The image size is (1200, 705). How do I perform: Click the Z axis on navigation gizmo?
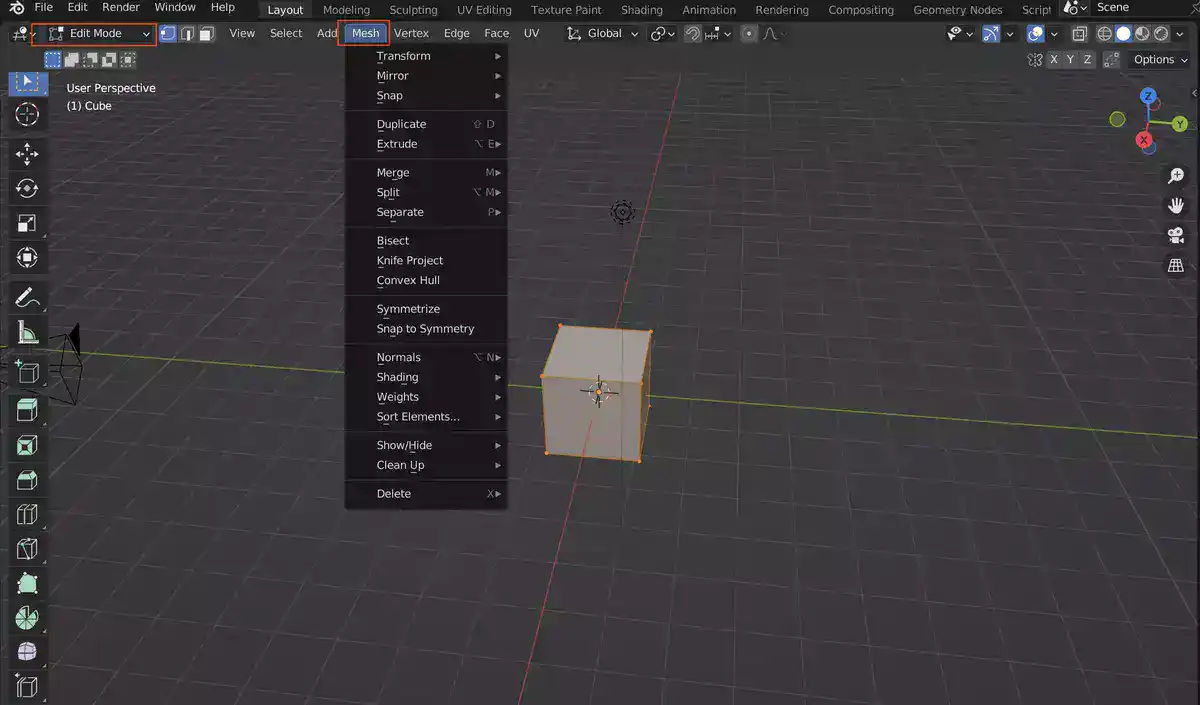(x=1149, y=96)
